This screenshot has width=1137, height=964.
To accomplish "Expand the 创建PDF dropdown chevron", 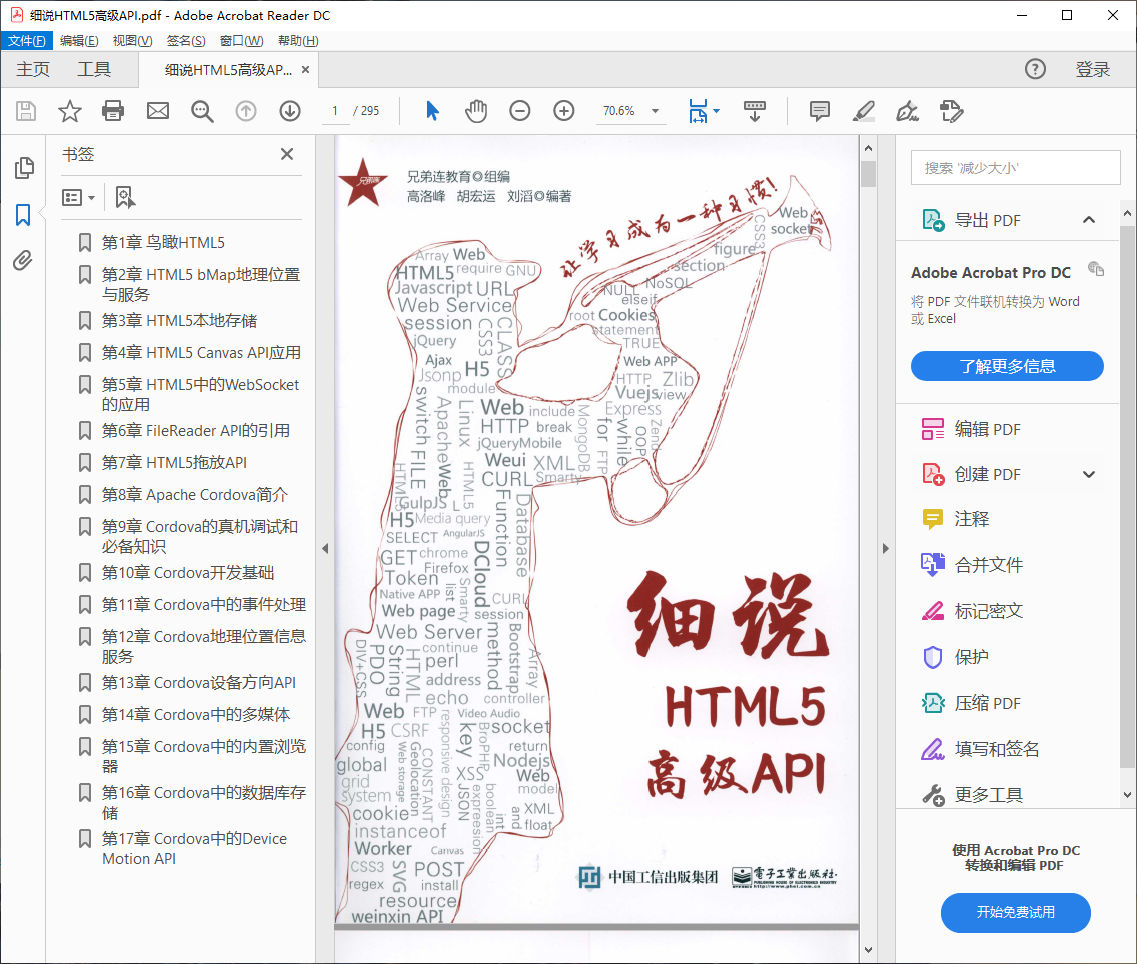I will [1089, 473].
